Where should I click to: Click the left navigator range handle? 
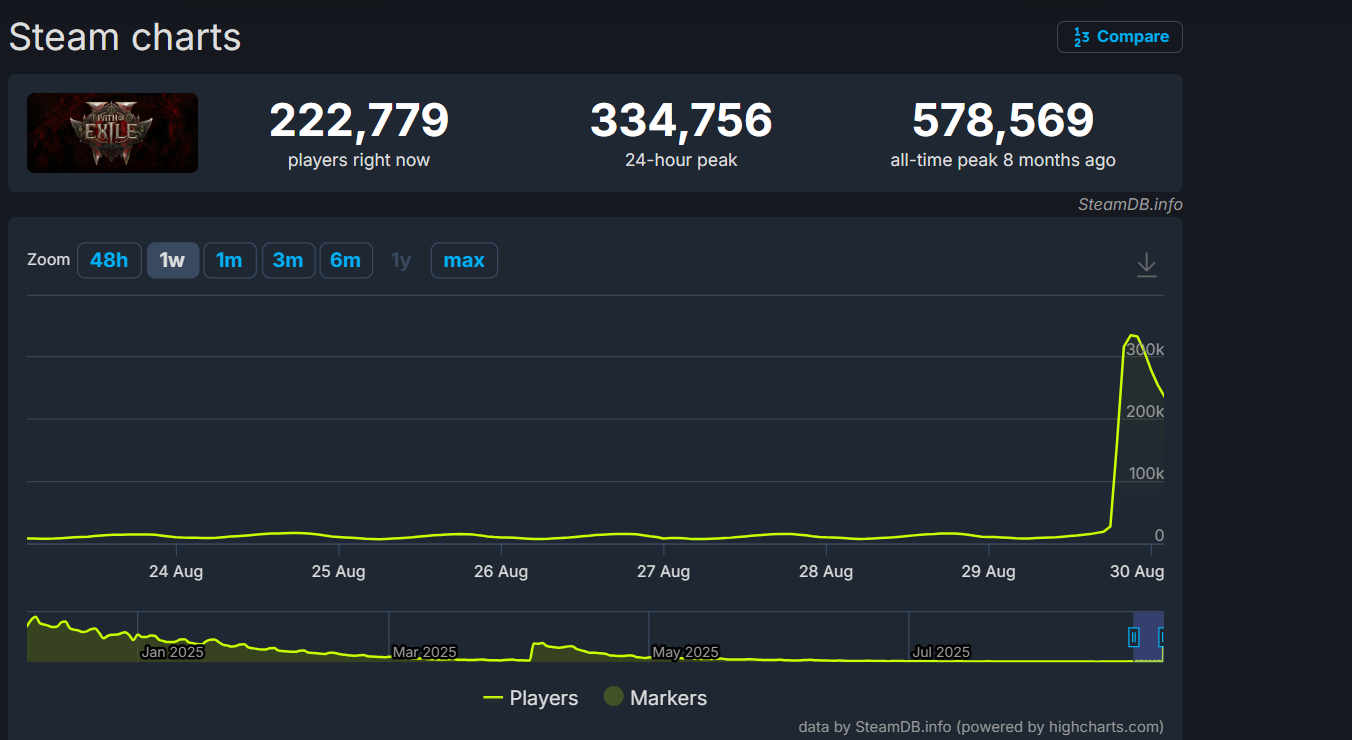pyautogui.click(x=1134, y=636)
